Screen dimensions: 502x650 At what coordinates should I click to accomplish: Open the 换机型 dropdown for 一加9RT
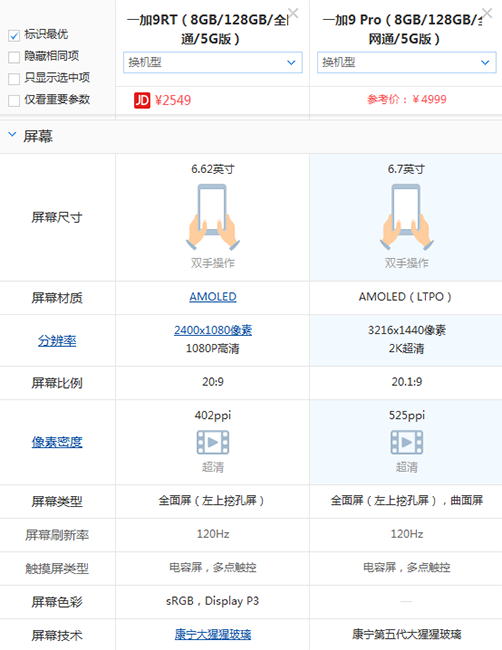(213, 63)
